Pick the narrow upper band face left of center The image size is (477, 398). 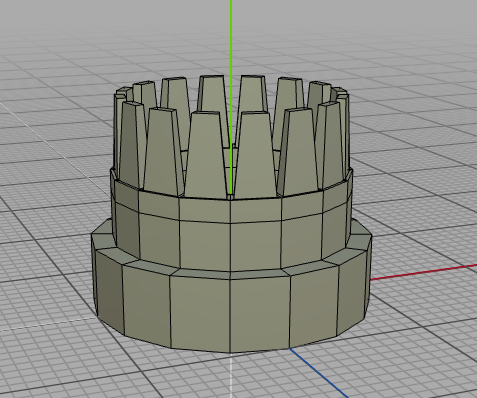pyautogui.click(x=205, y=210)
